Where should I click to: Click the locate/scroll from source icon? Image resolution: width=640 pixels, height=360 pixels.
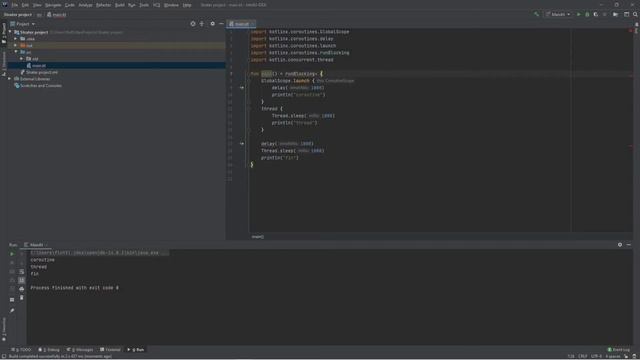tap(193, 24)
